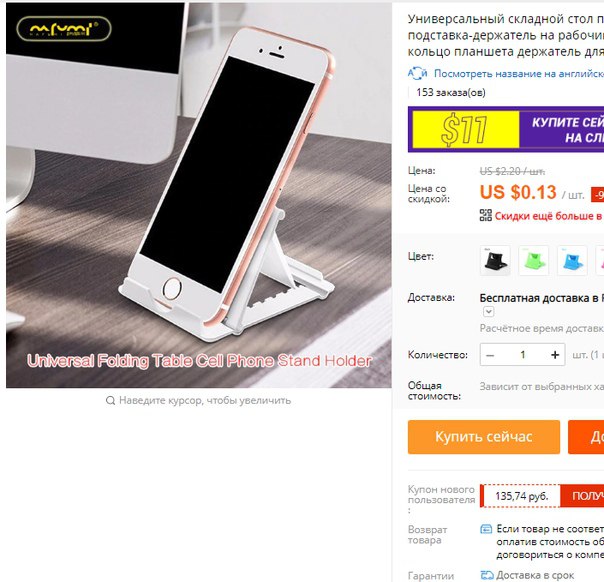Click the 'Купить сейчас' button
Image resolution: width=604 pixels, height=582 pixels.
(x=484, y=437)
